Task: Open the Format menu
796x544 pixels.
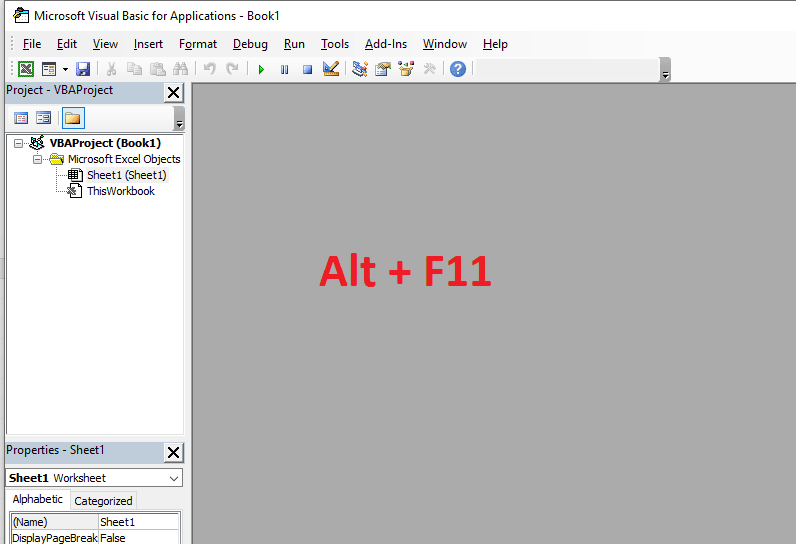Action: [x=198, y=44]
